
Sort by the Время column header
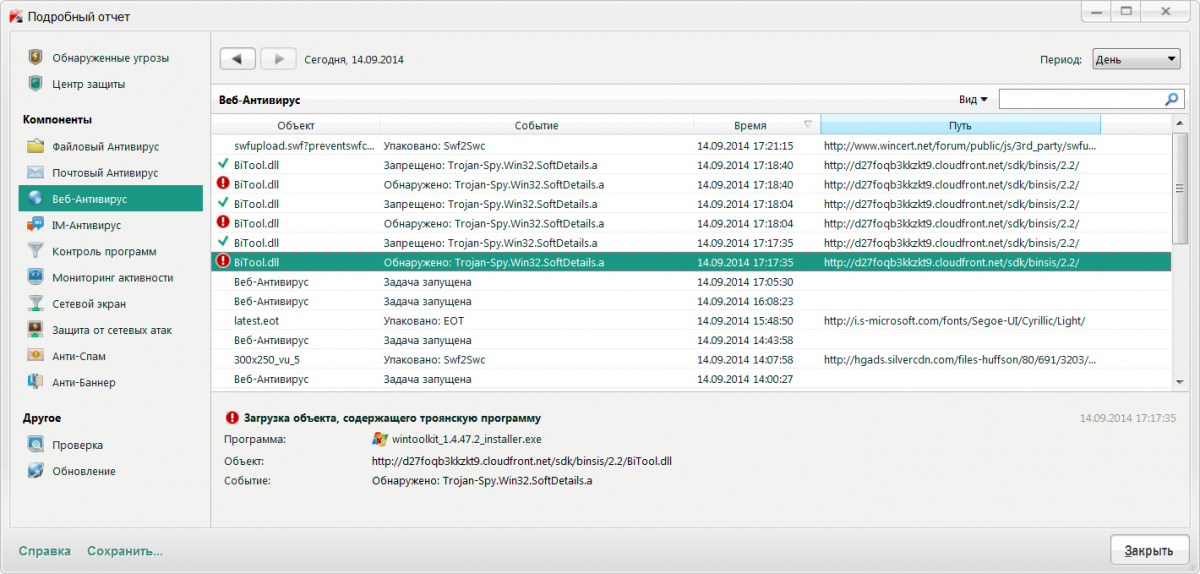click(756, 125)
